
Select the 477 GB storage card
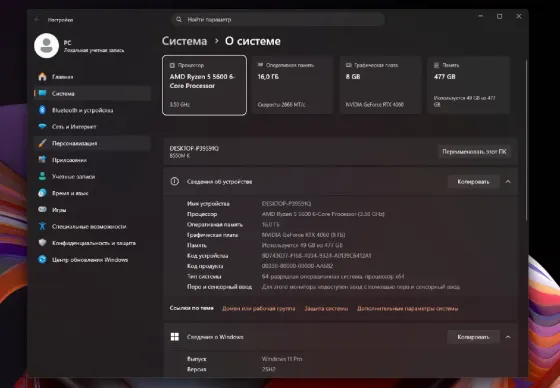tap(469, 85)
